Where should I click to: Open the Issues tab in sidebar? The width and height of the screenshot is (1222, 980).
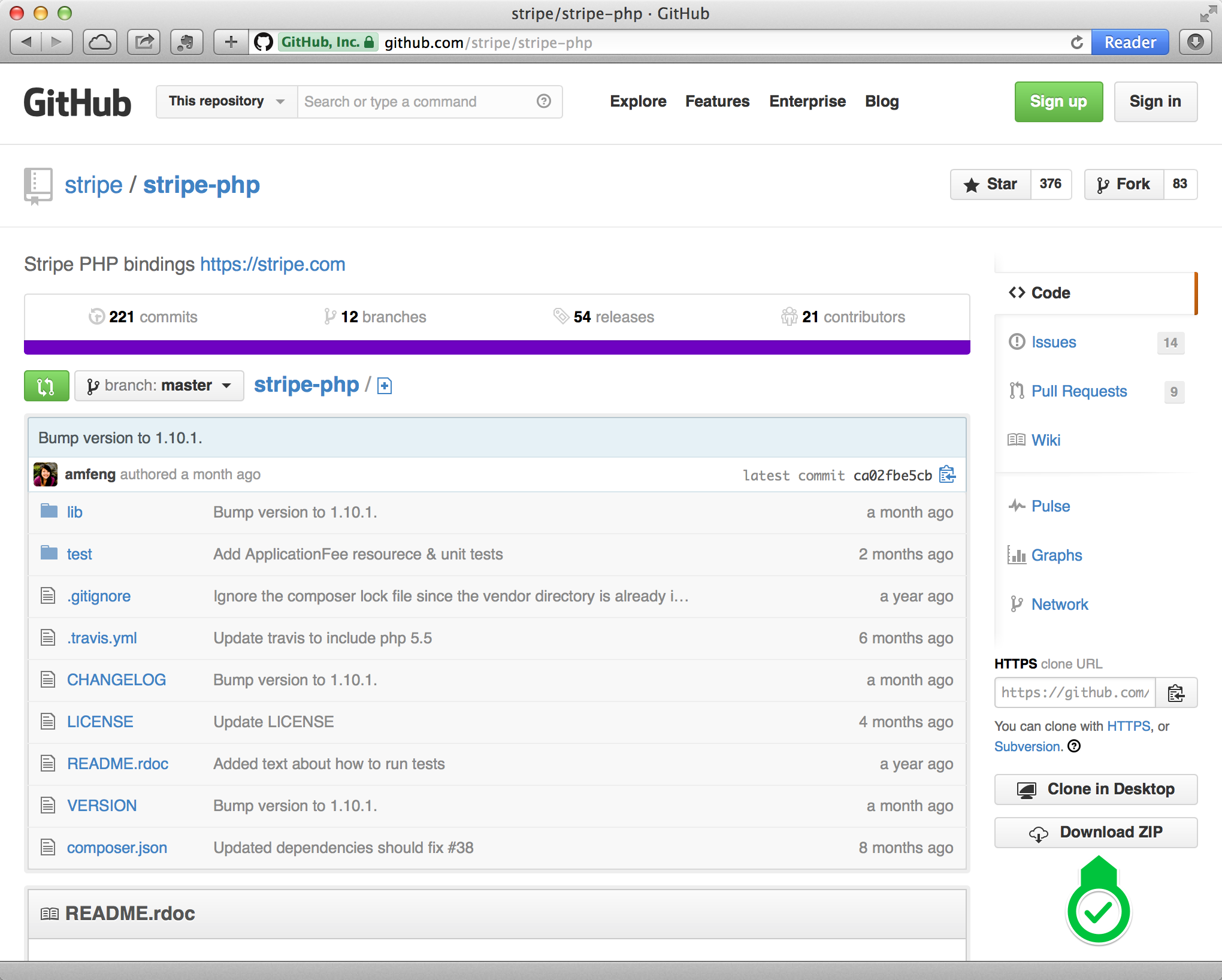coord(1053,342)
